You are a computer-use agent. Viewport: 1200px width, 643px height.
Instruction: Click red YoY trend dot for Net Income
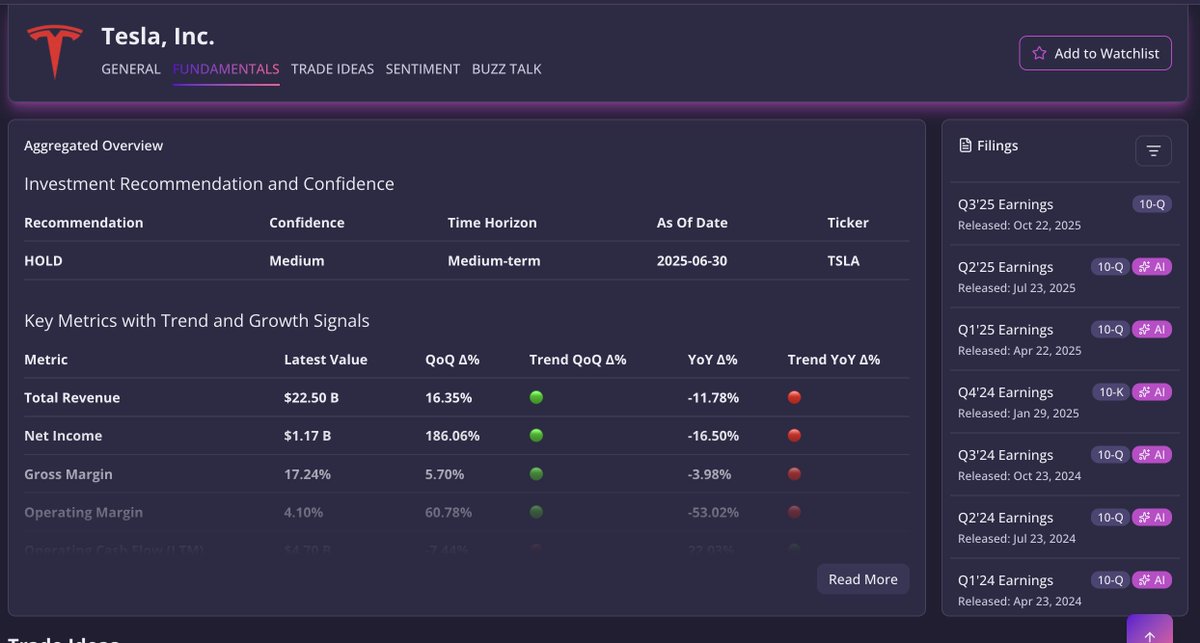click(794, 435)
